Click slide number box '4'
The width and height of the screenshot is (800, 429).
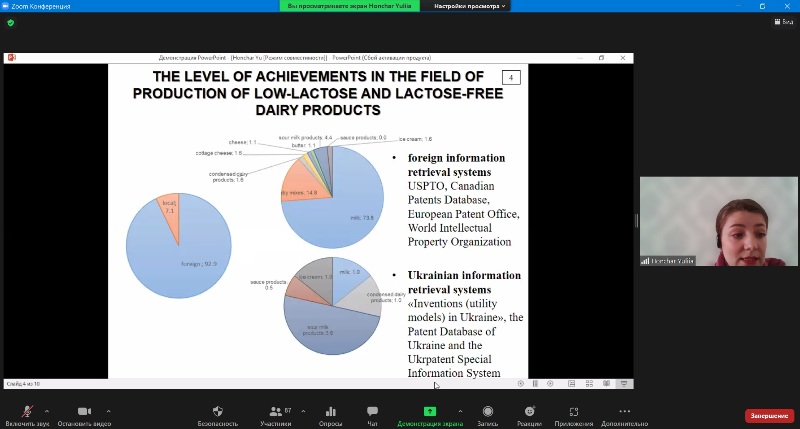(511, 78)
